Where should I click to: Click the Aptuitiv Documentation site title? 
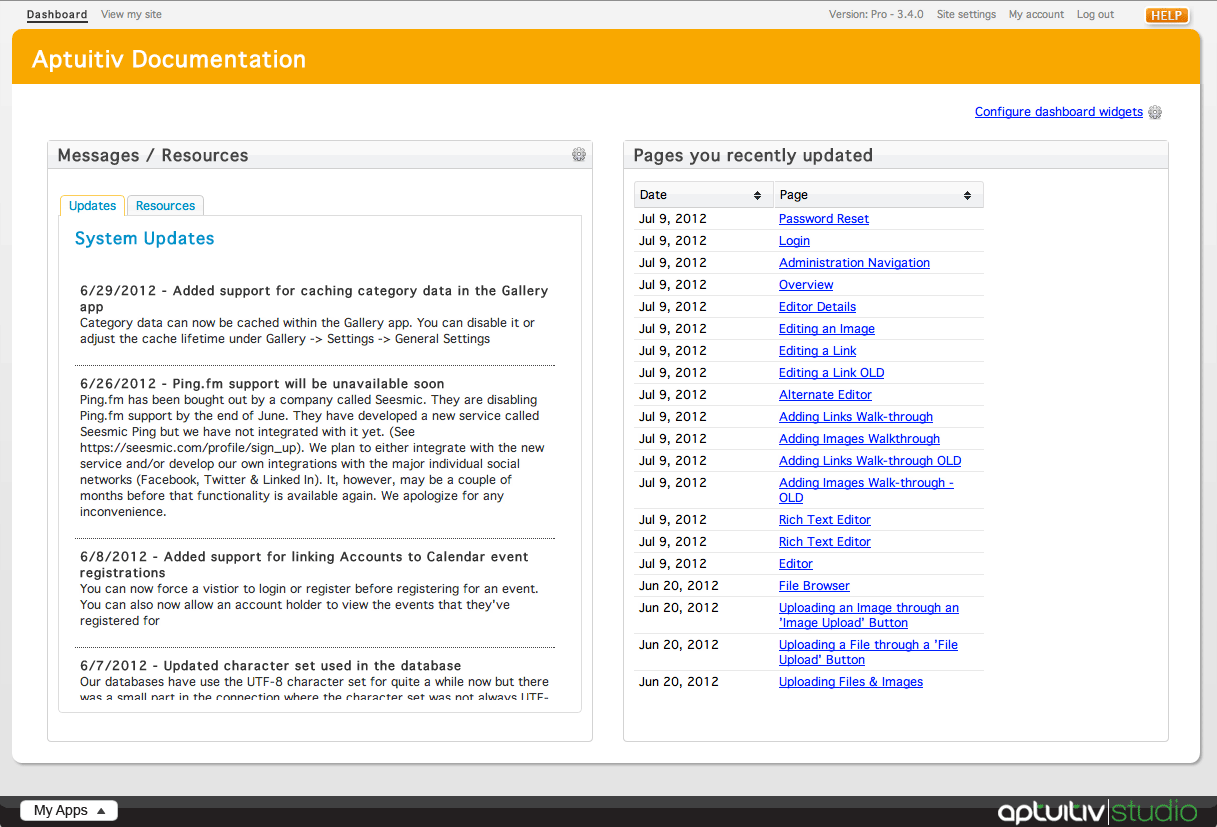[169, 59]
